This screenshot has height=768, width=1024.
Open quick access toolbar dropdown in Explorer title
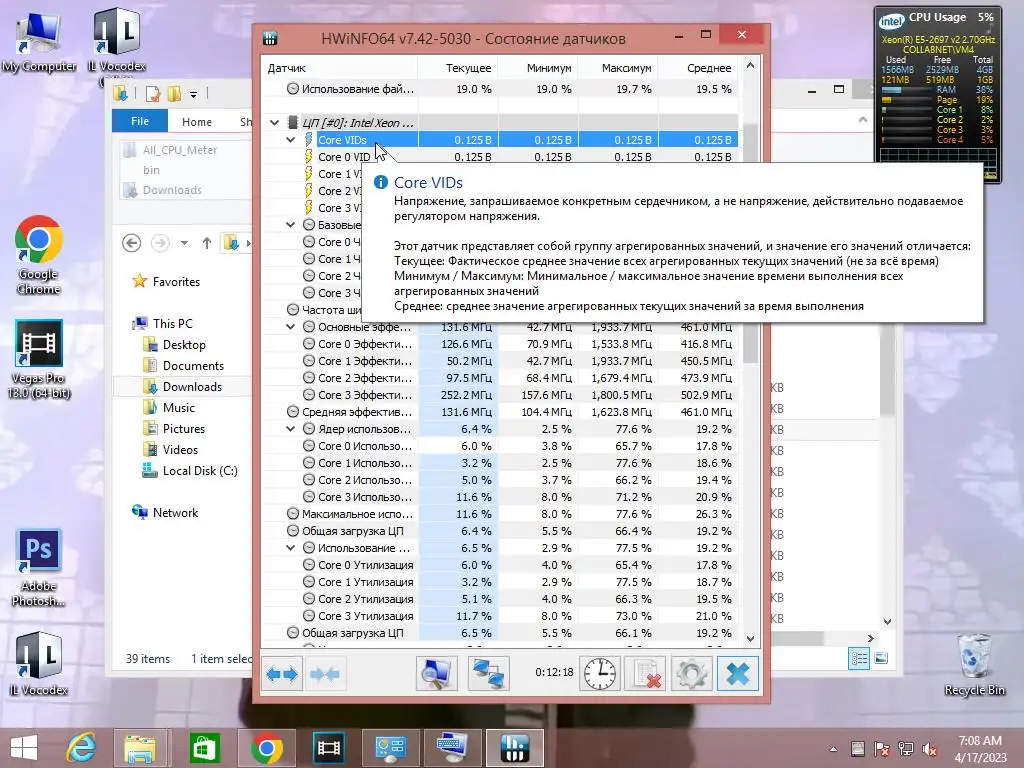point(193,95)
